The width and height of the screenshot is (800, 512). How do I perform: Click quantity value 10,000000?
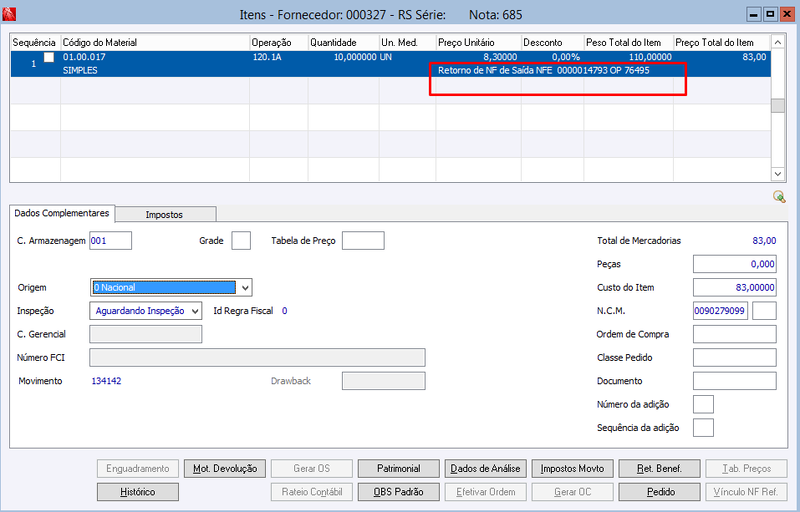click(355, 57)
